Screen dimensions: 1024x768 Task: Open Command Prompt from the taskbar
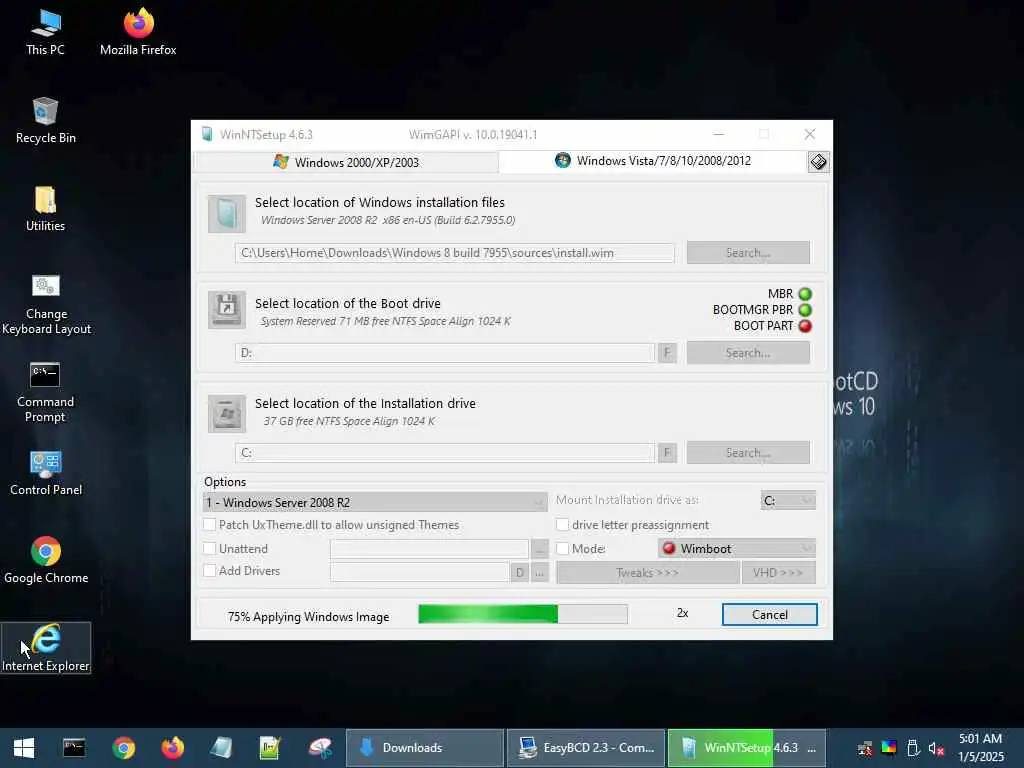pyautogui.click(x=74, y=748)
